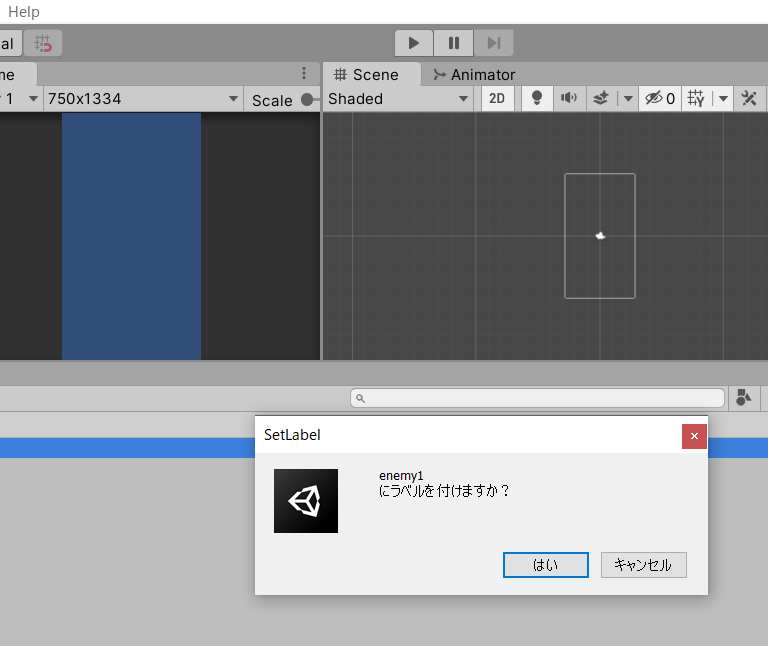Screen dimensions: 768x646
Task: Toggle scene effects with the skybox icon
Action: tap(601, 99)
